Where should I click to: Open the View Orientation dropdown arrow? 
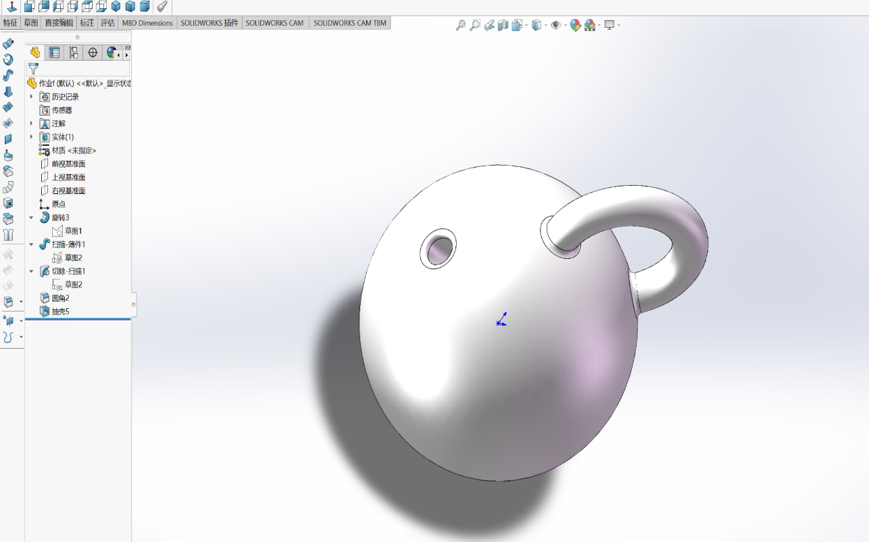pos(526,25)
